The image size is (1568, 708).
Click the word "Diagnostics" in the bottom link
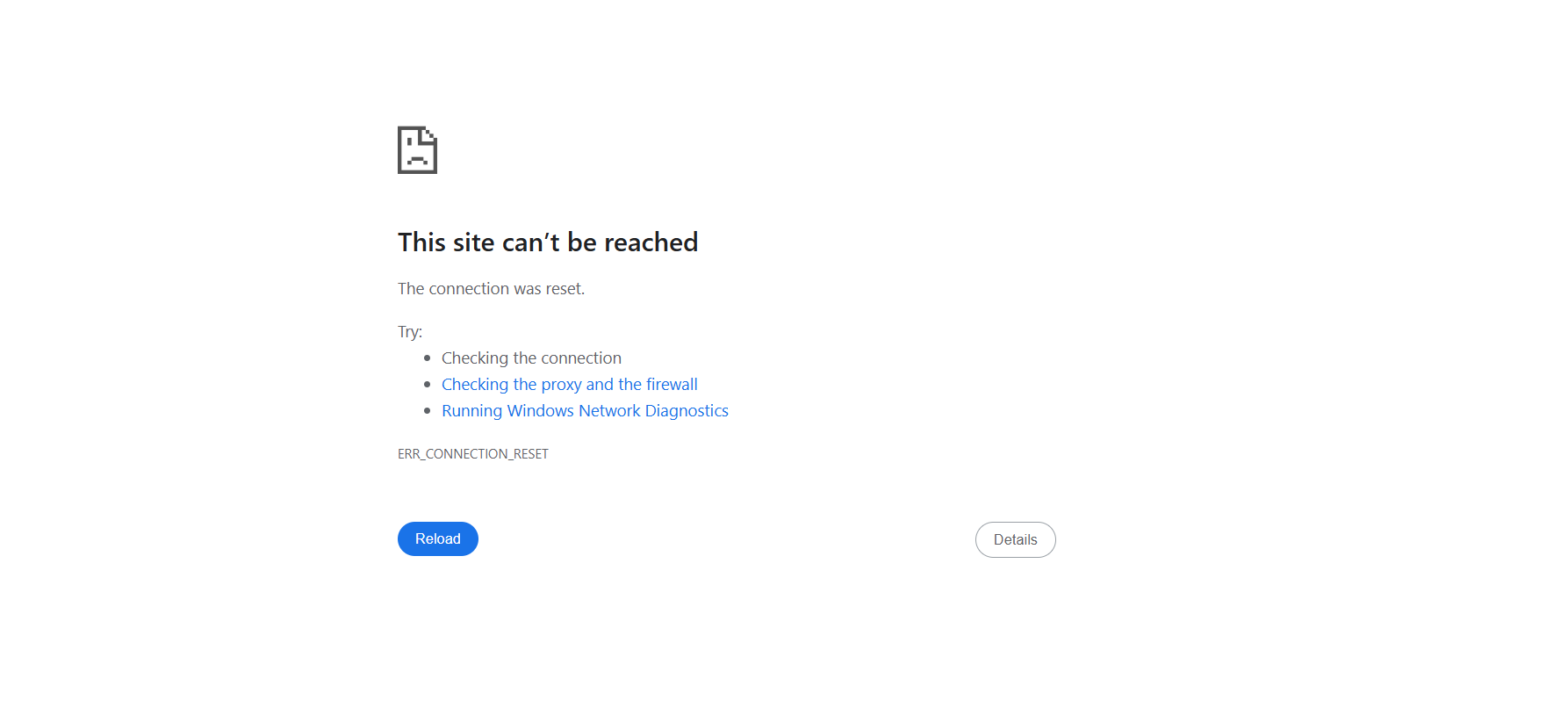[687, 410]
